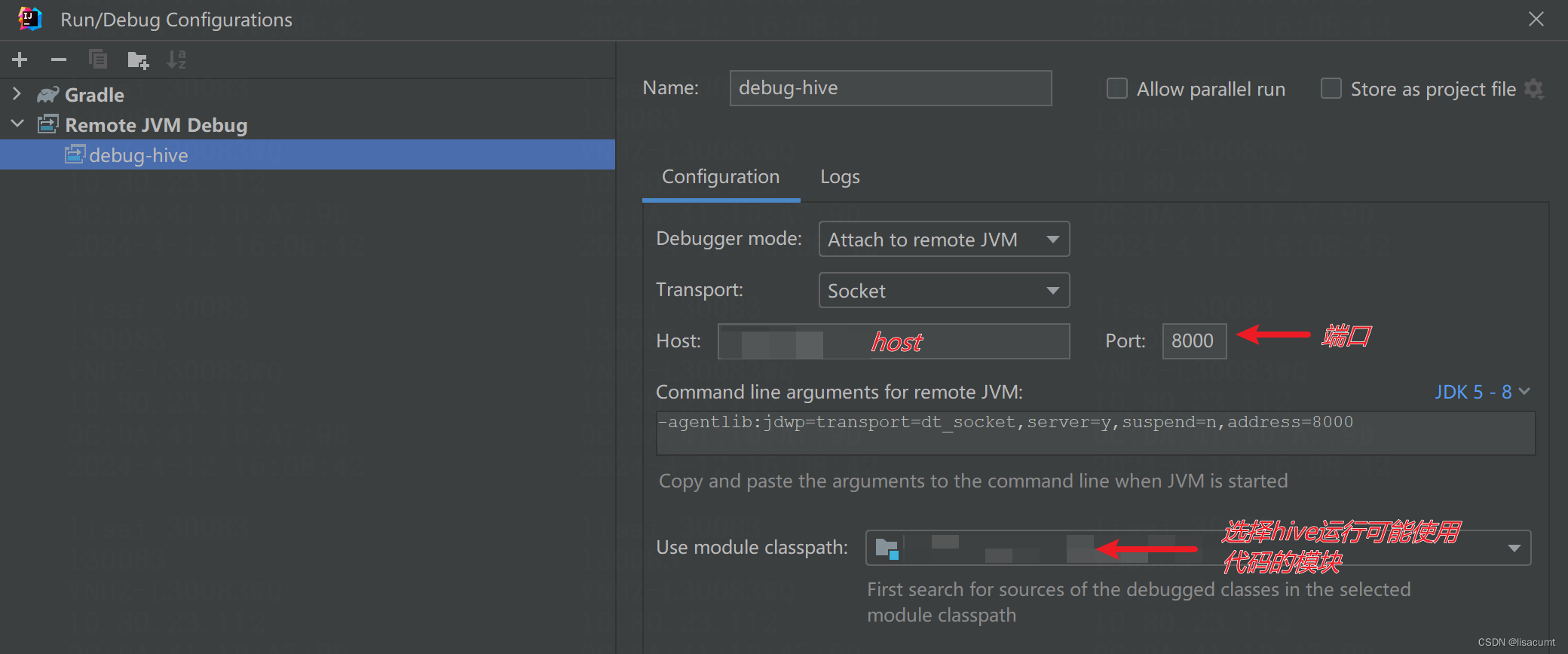Remove the selected configuration with the minus icon
The image size is (1568, 654).
click(59, 60)
